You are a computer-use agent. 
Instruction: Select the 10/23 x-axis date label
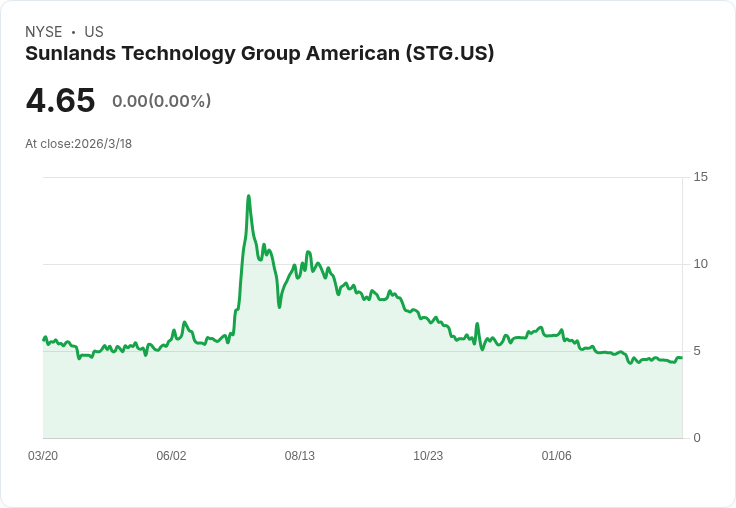pos(428,456)
